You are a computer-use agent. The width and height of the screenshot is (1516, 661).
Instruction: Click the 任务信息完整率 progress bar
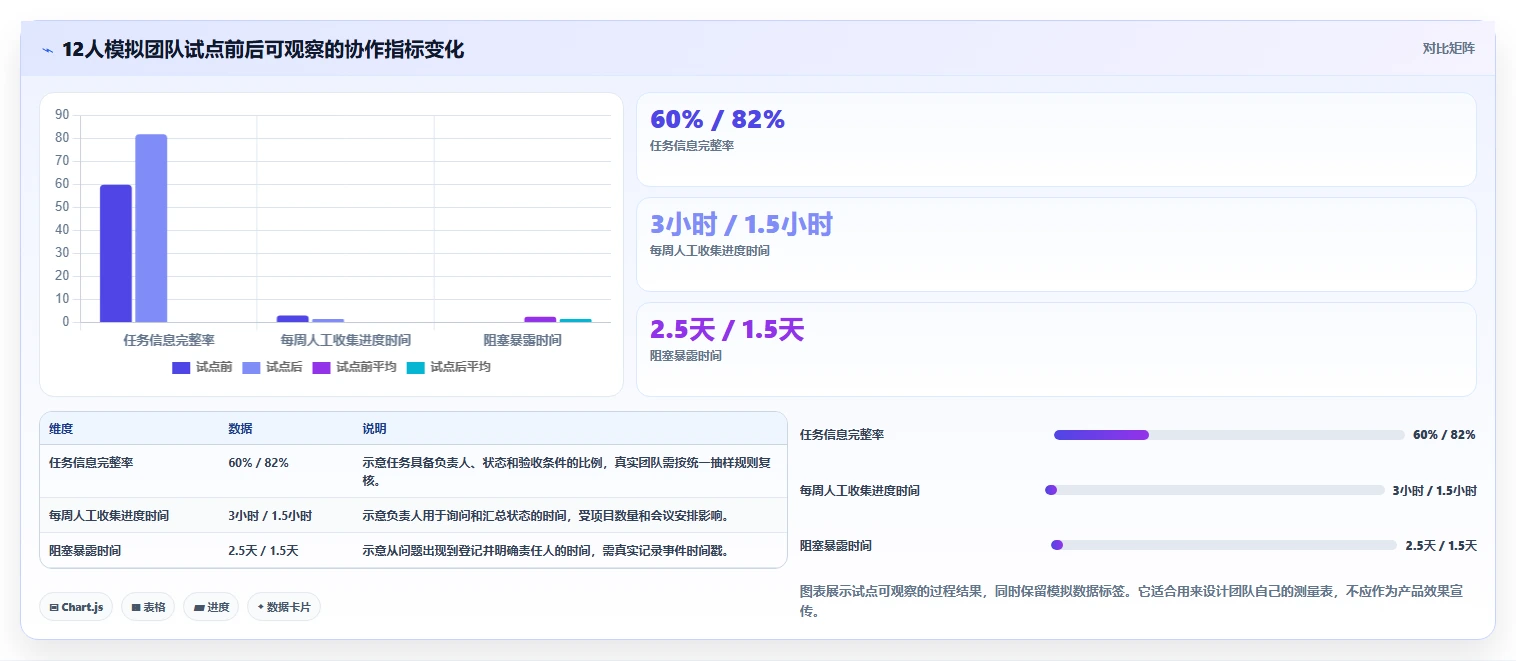1229,435
